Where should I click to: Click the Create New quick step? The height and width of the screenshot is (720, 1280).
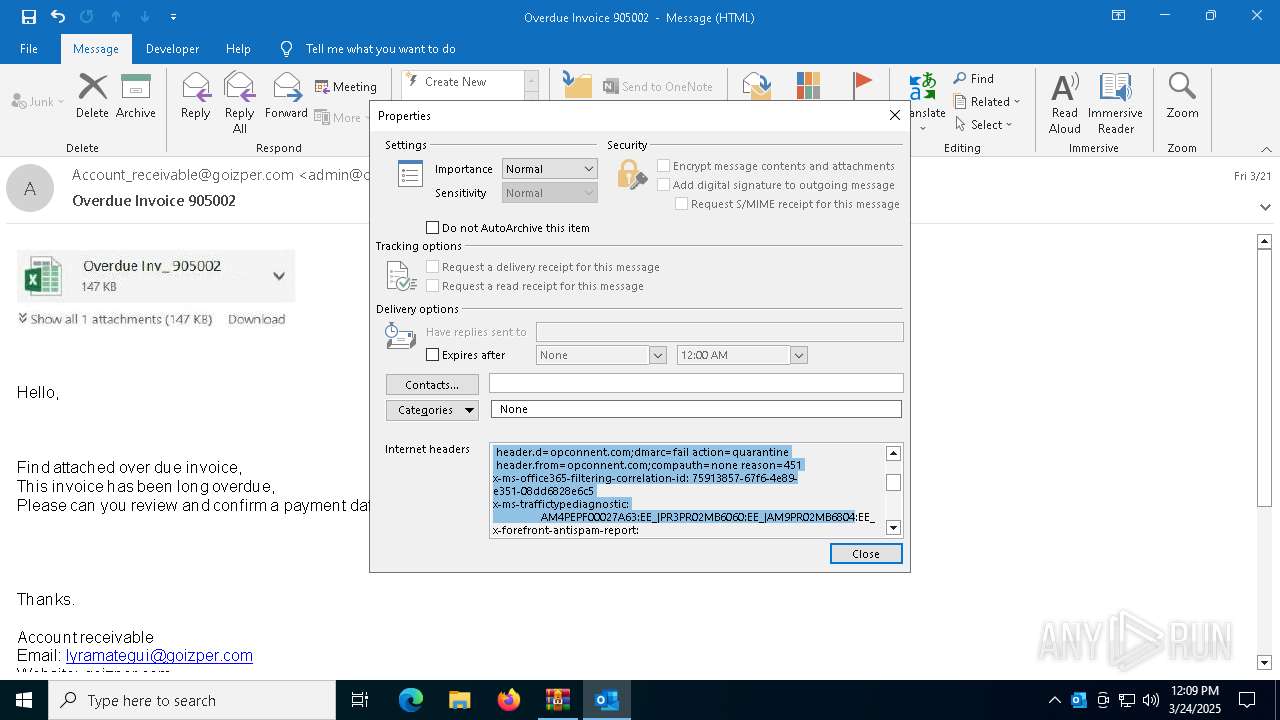pos(462,82)
